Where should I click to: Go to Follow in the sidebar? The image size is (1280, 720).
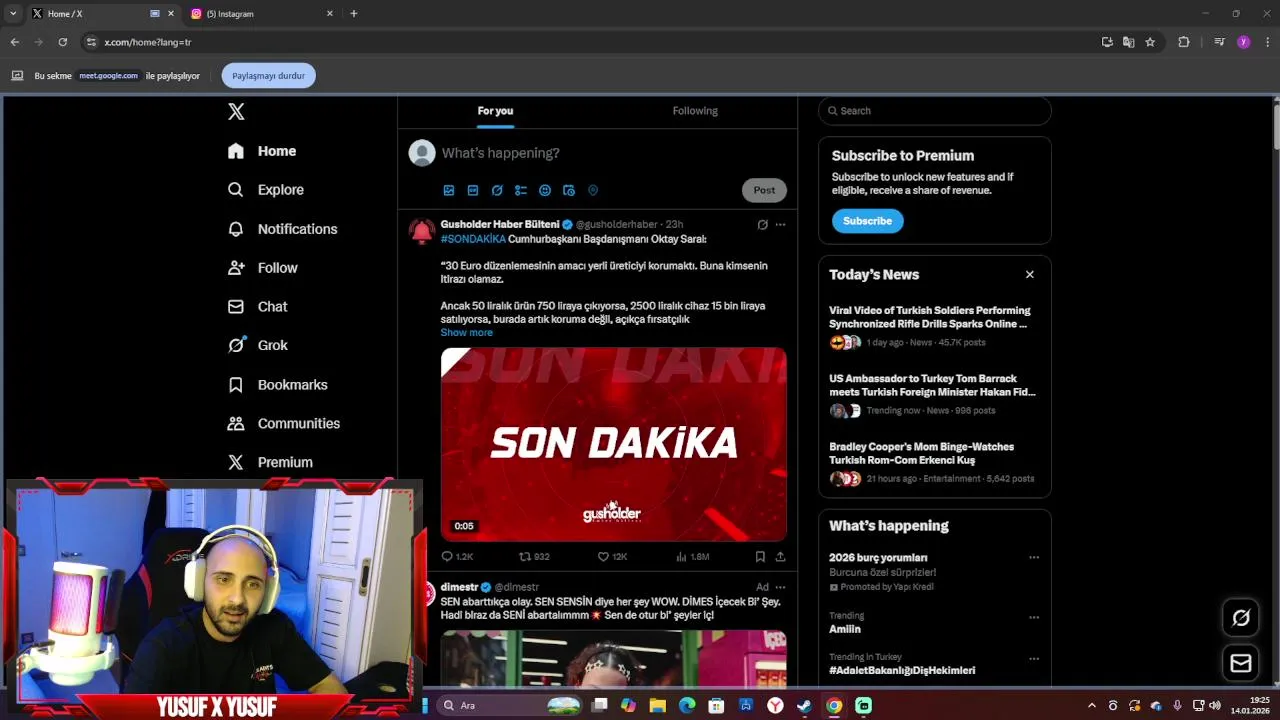point(263,268)
